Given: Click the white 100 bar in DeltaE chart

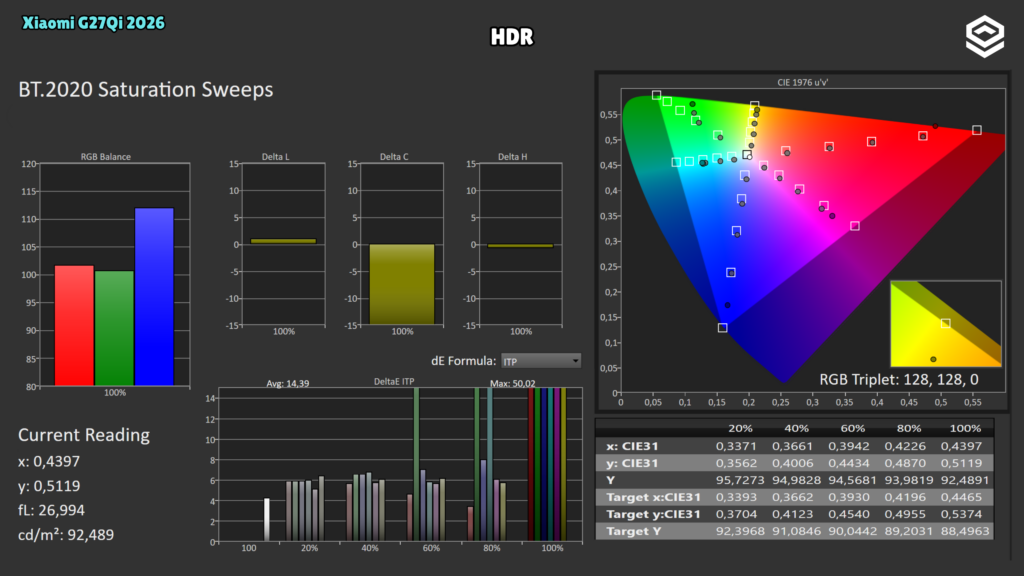Looking at the screenshot, I should (x=266, y=520).
